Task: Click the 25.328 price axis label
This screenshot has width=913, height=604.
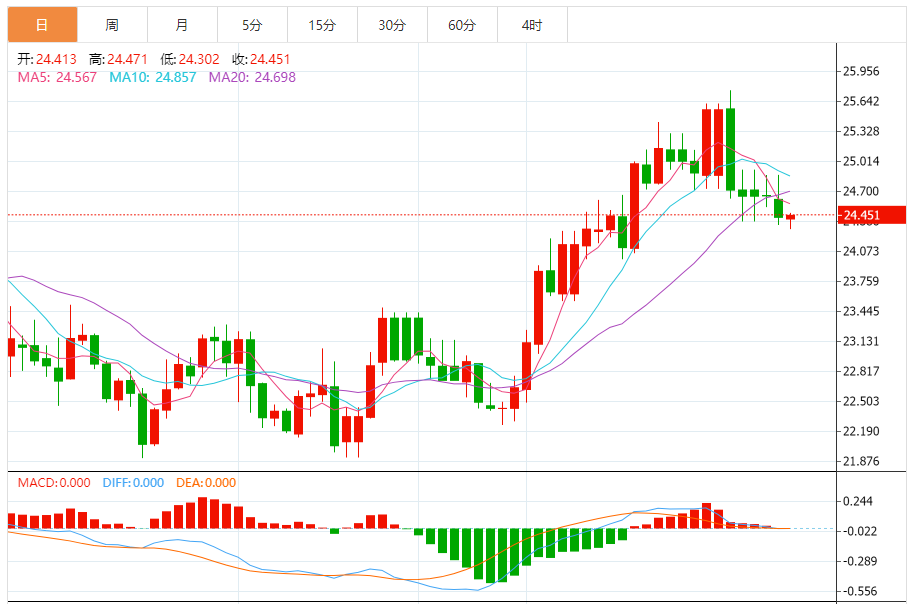Action: (x=861, y=132)
